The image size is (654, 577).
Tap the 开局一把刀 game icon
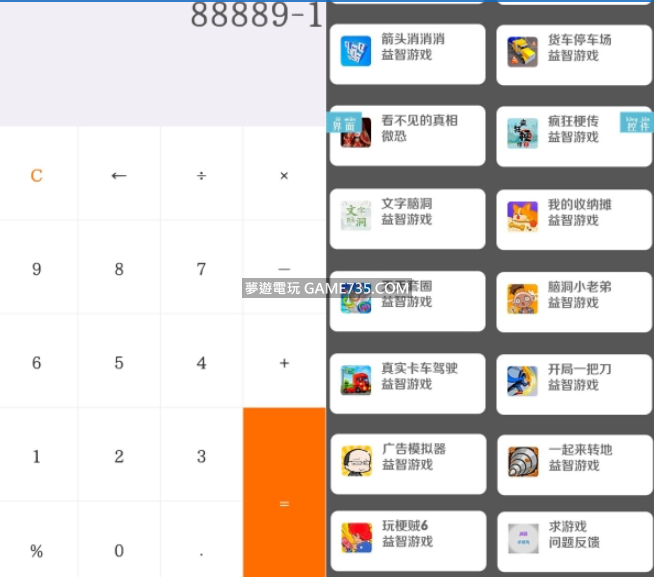pos(522,381)
